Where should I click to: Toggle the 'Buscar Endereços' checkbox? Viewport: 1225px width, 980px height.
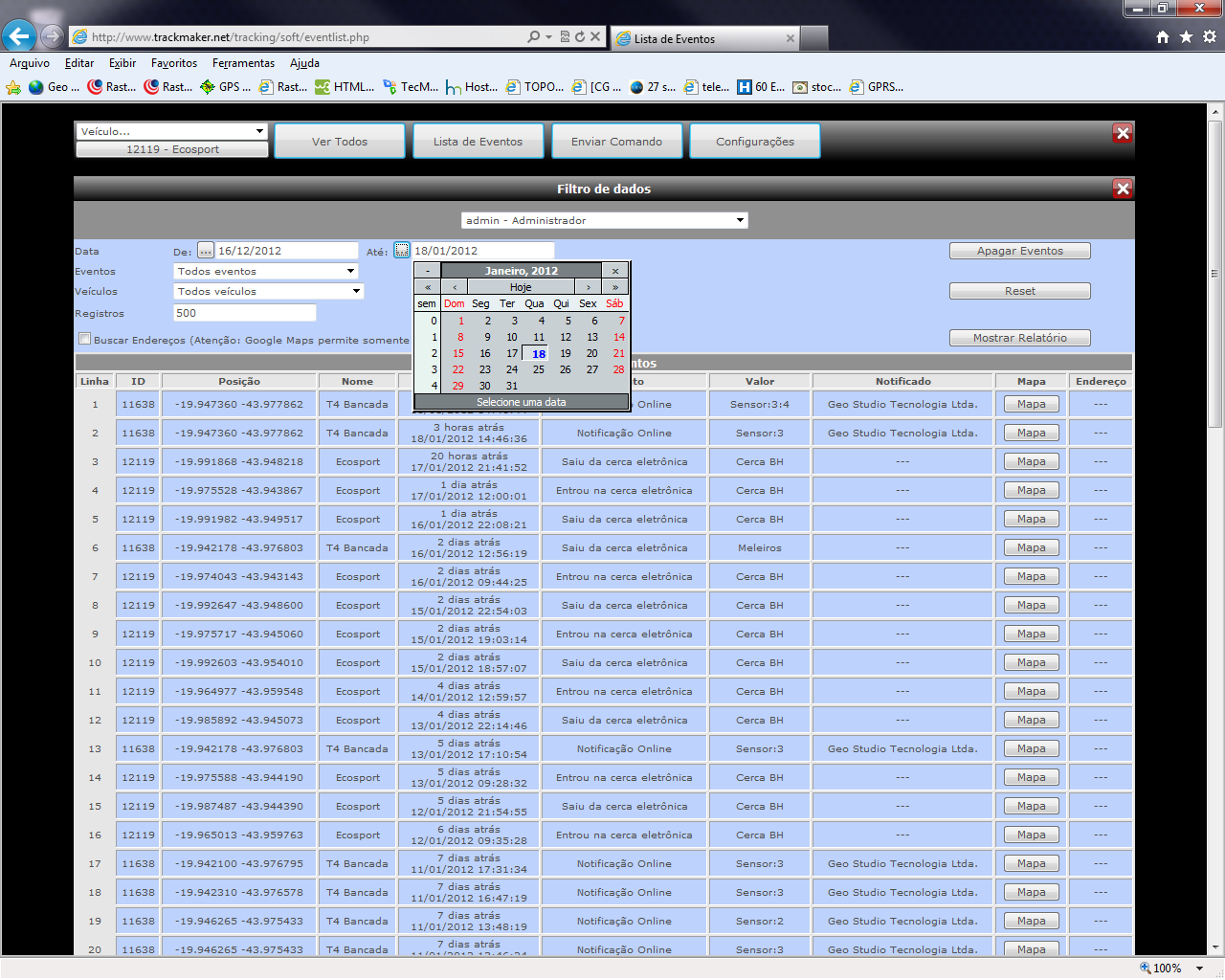coord(84,339)
